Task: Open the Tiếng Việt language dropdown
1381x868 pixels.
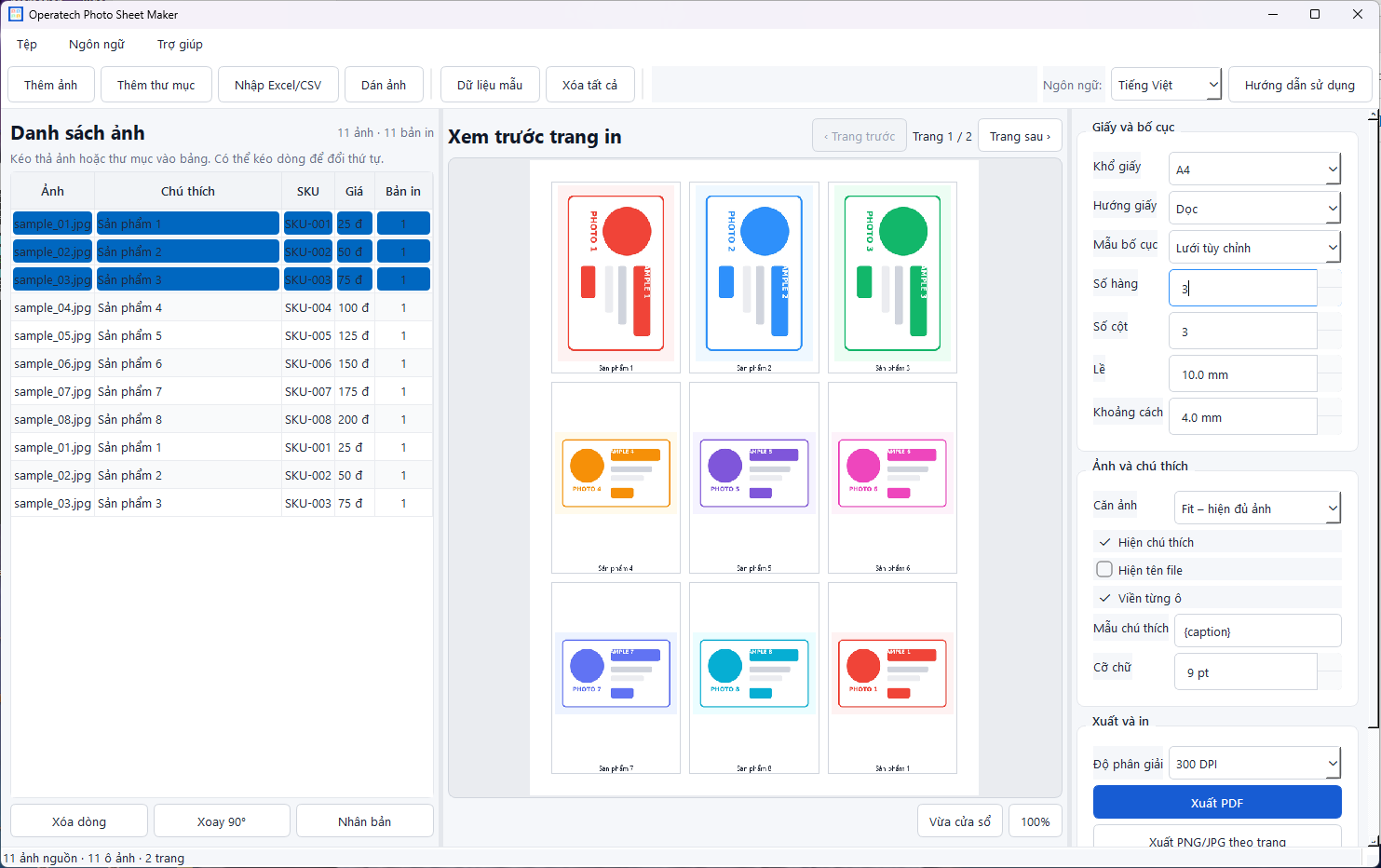Action: pos(1165,85)
